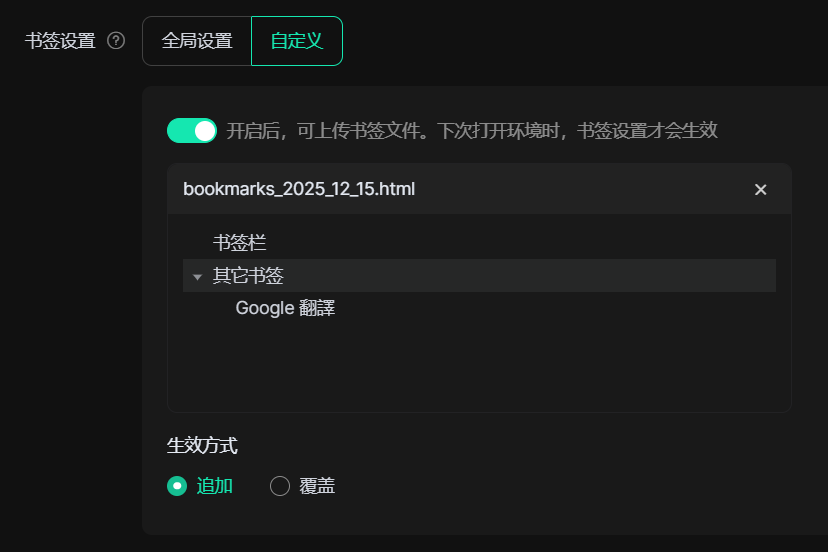Select the 追加 radio button circle
Viewport: 828px width, 552px height.
pyautogui.click(x=177, y=486)
